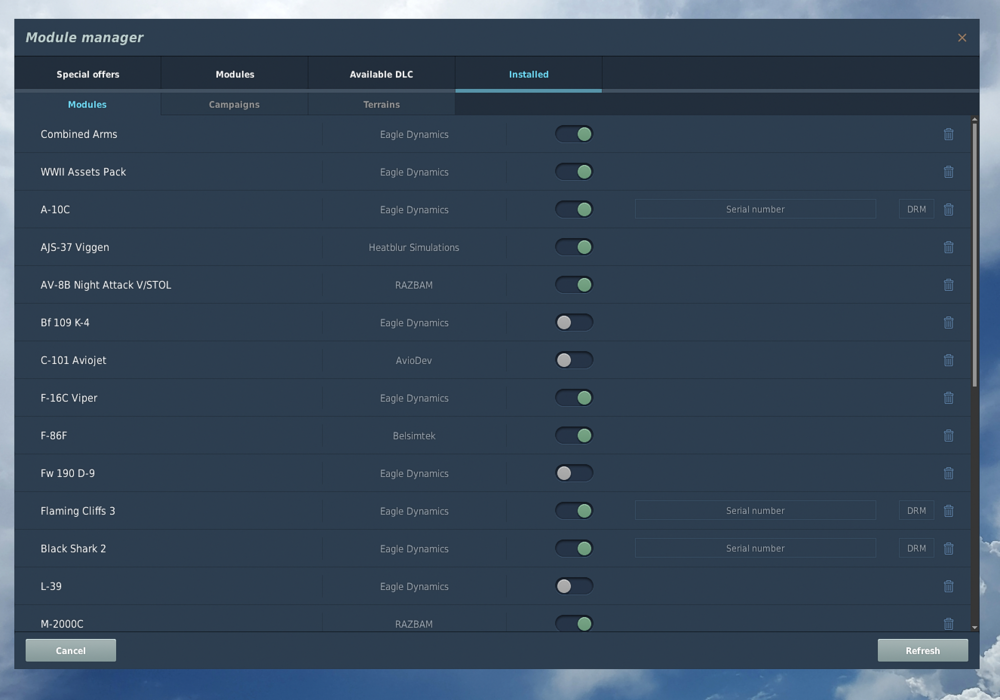This screenshot has height=700, width=1000.
Task: Click Heatblur Simulations developer label
Action: pyautogui.click(x=414, y=247)
